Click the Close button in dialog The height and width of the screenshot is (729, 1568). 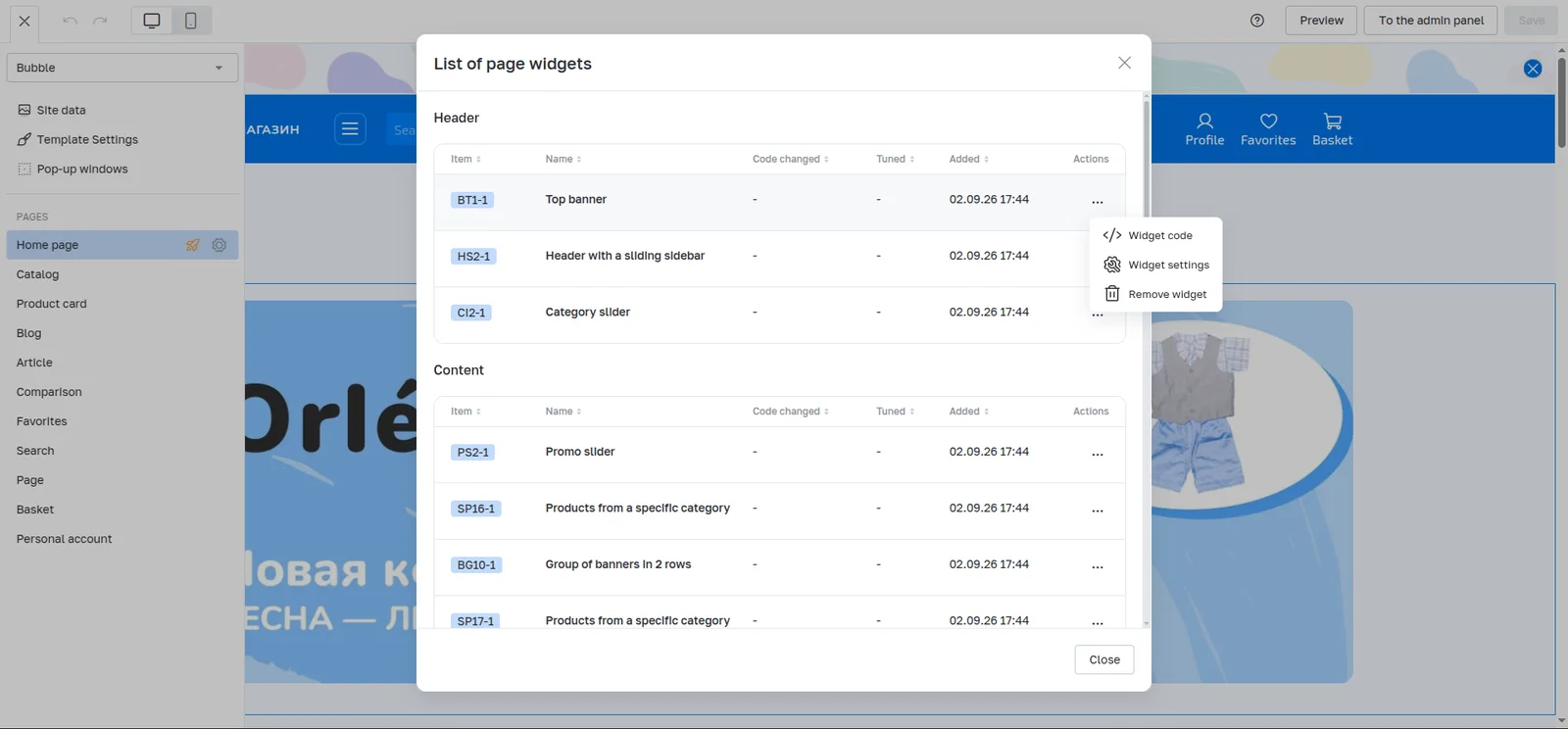[1104, 659]
